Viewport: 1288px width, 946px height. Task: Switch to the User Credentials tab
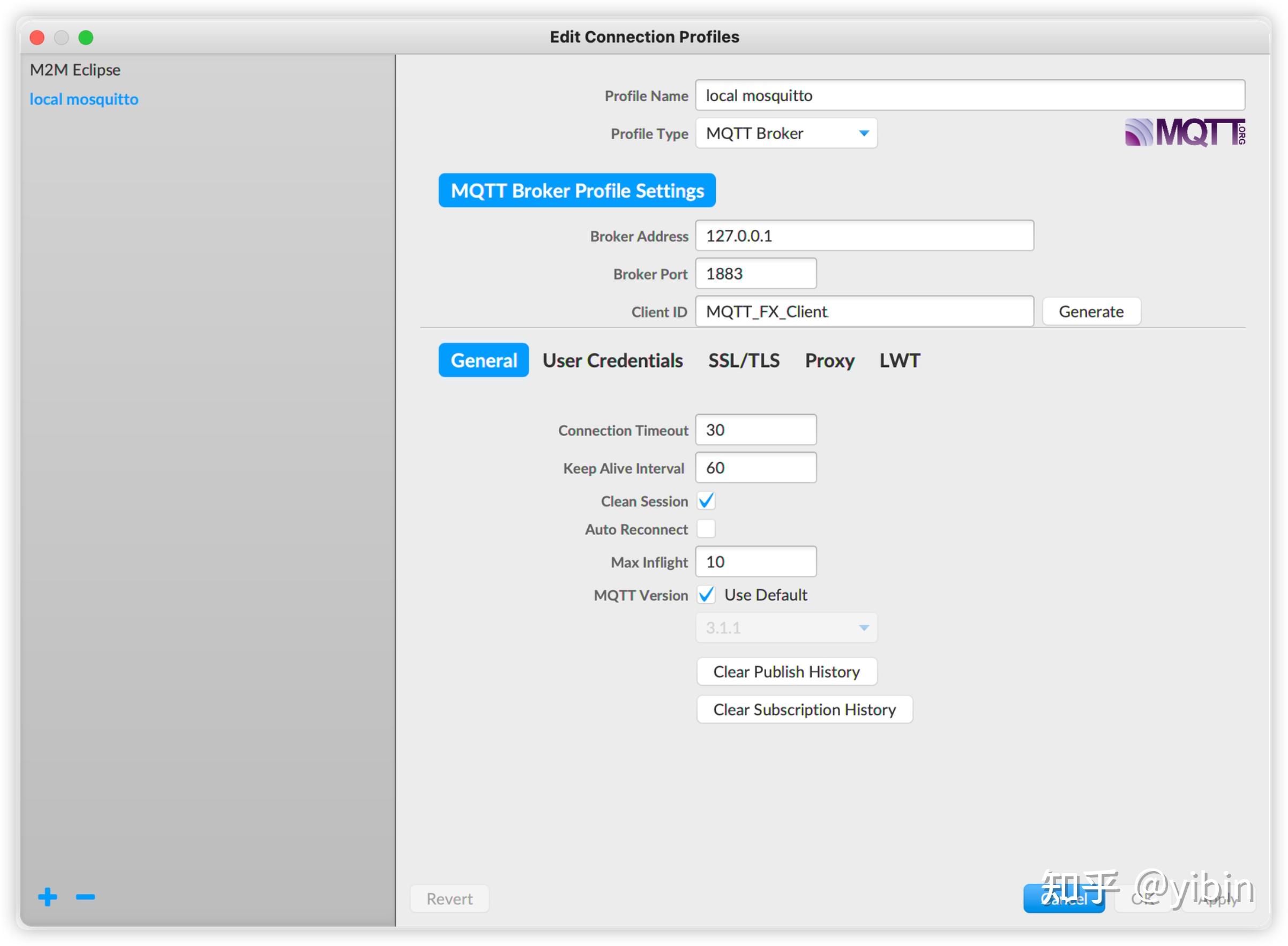pyautogui.click(x=612, y=361)
